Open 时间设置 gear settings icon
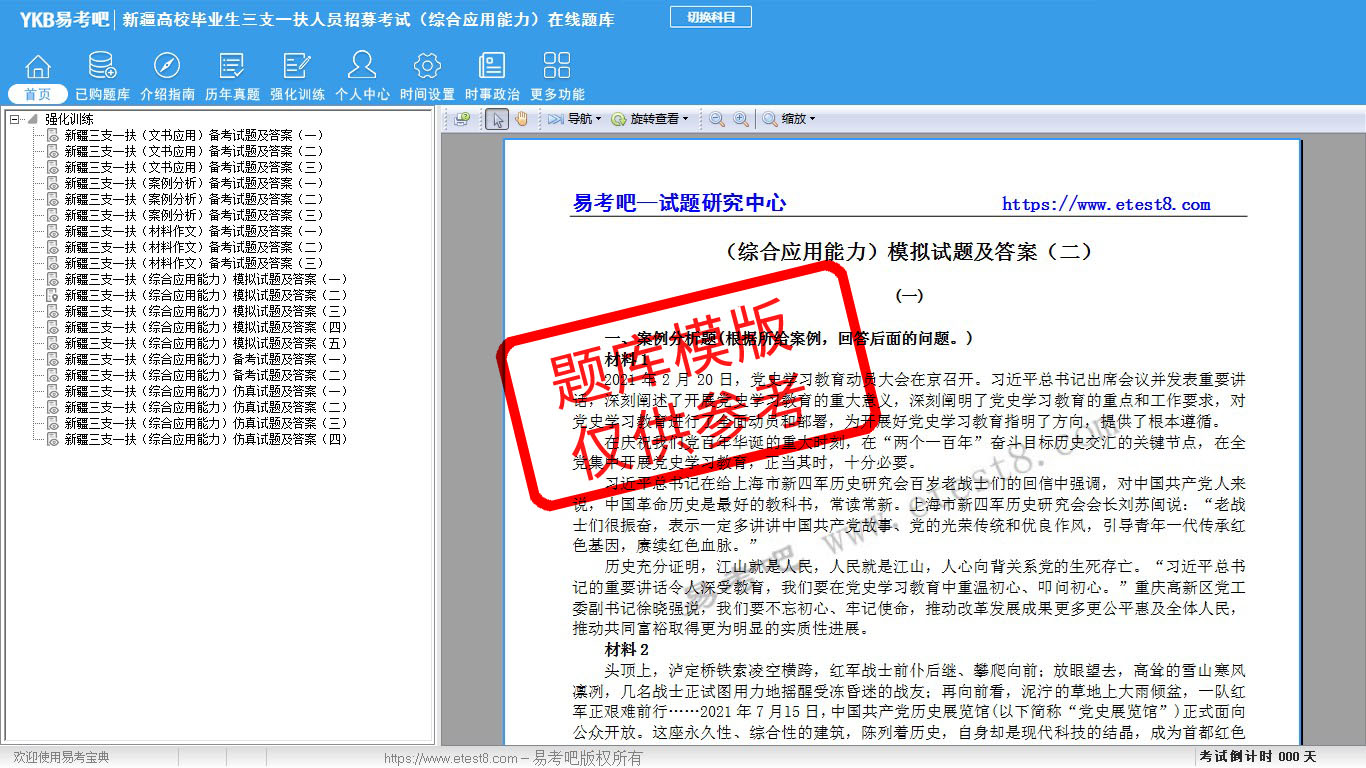Viewport: 1366px width, 768px height. [x=427, y=67]
